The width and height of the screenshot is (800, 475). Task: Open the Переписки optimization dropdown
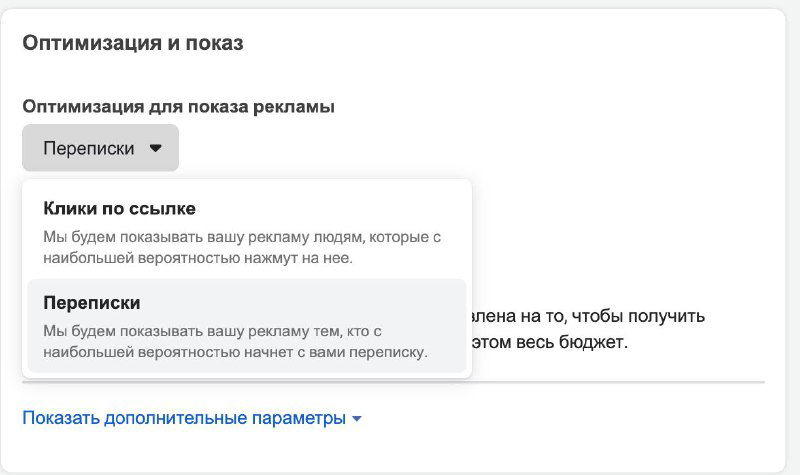tap(100, 148)
